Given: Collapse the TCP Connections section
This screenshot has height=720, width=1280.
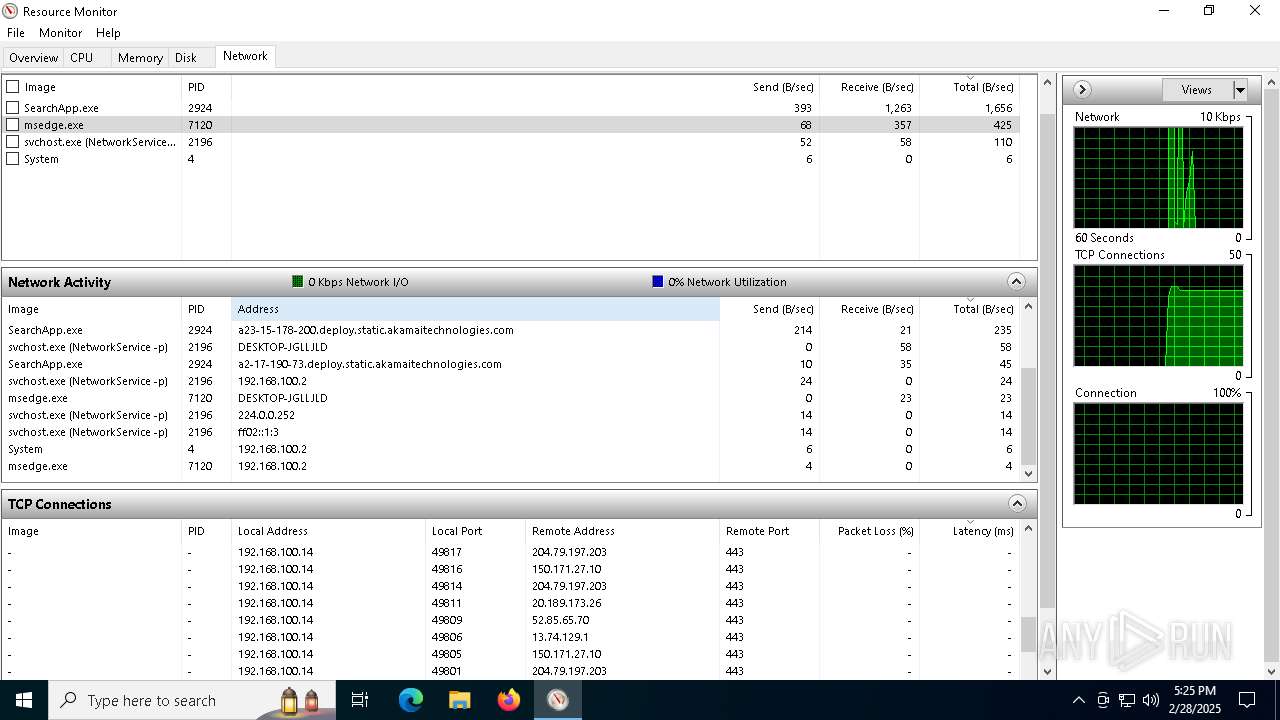Looking at the screenshot, I should point(1016,504).
